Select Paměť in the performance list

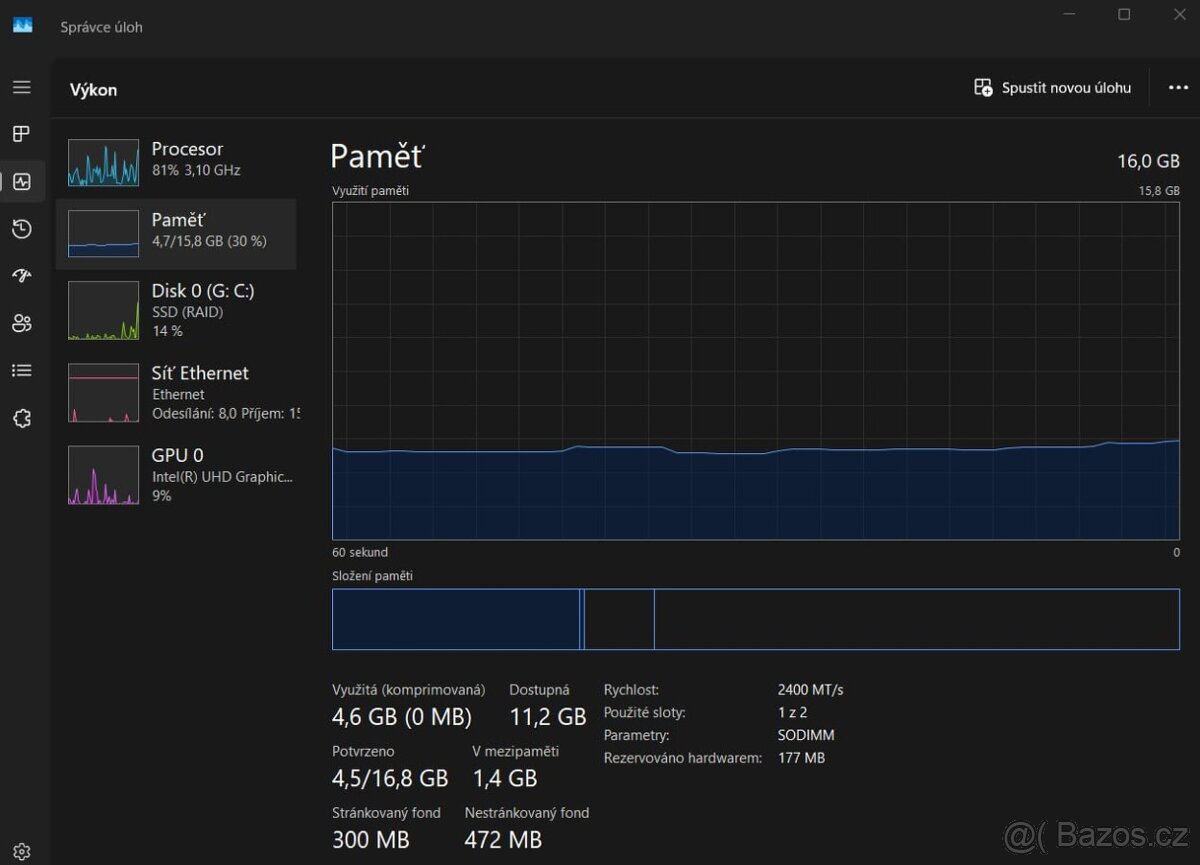tap(176, 233)
